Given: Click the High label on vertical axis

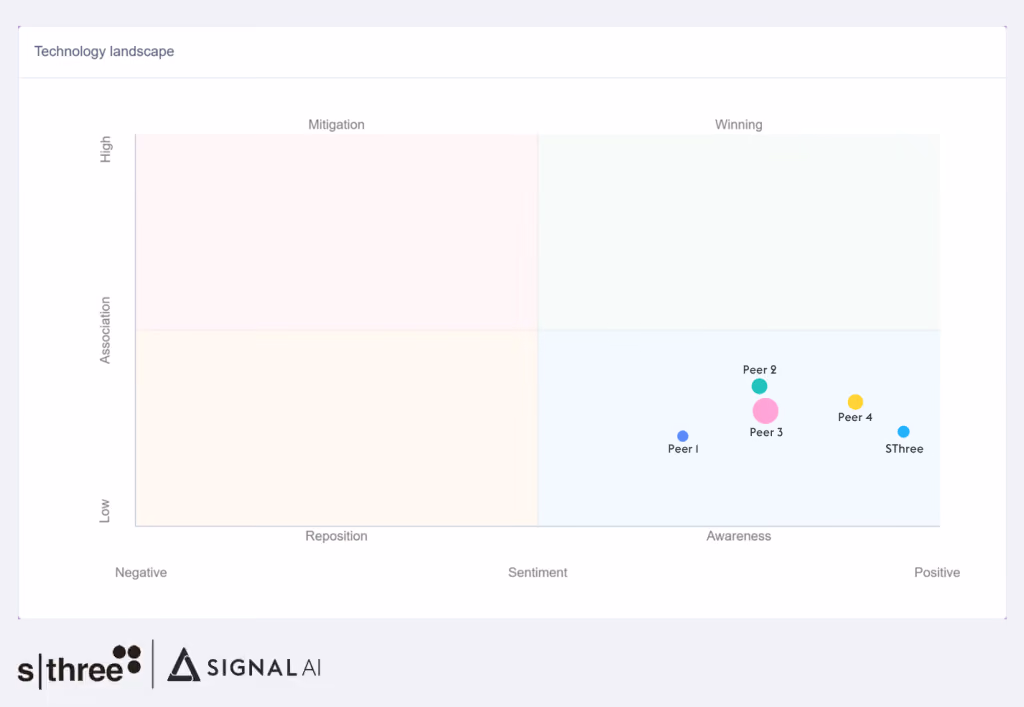Looking at the screenshot, I should [105, 149].
